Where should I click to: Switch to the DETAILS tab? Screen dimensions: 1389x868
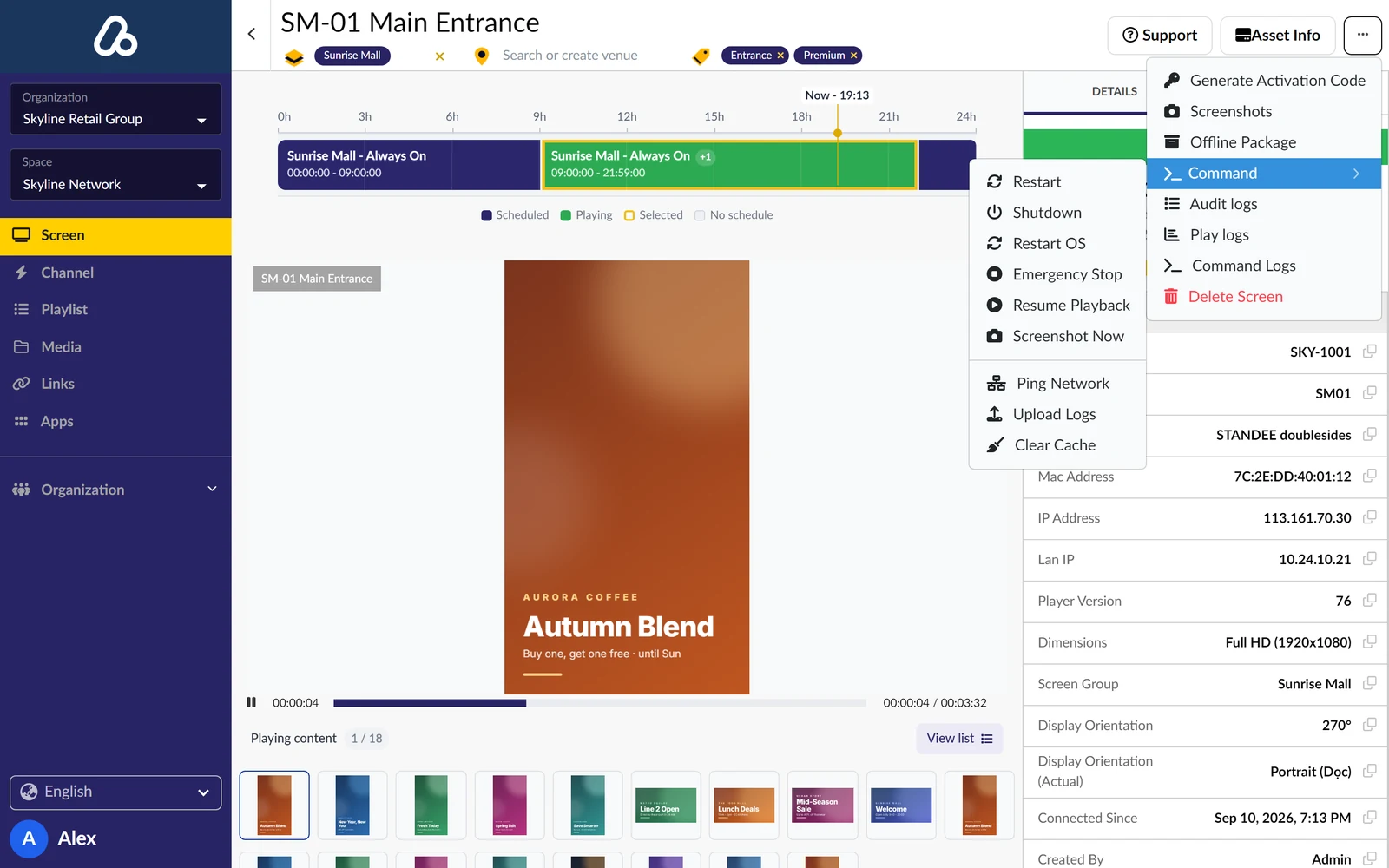(x=1114, y=91)
